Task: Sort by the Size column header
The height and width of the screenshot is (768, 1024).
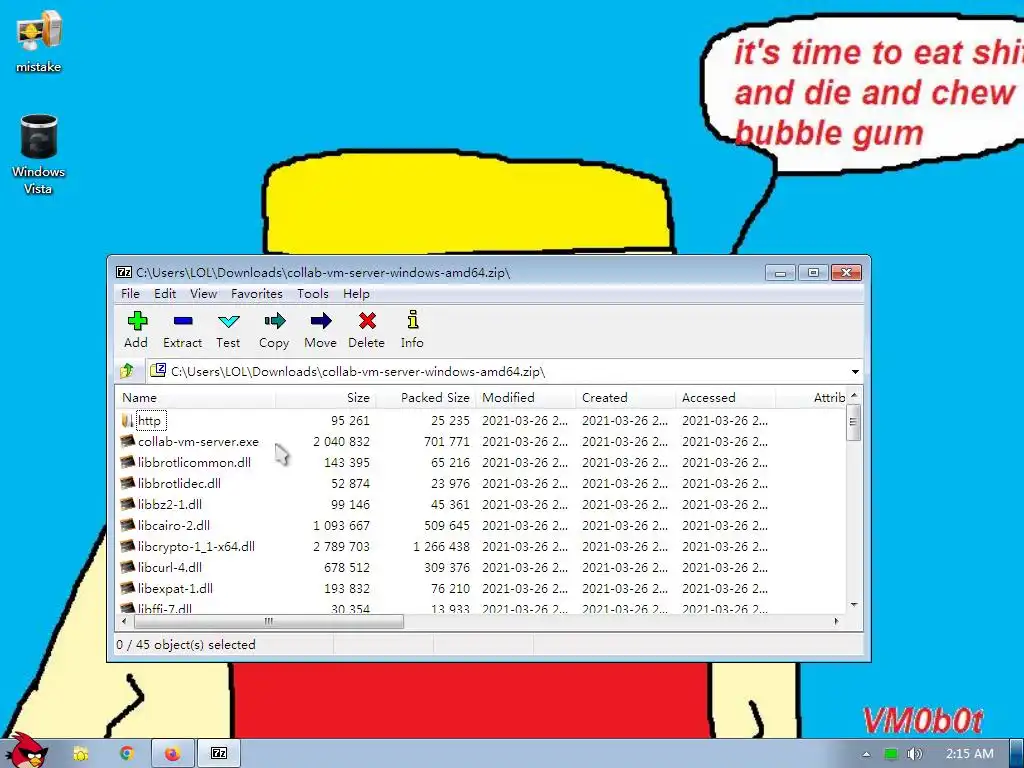Action: (326, 398)
